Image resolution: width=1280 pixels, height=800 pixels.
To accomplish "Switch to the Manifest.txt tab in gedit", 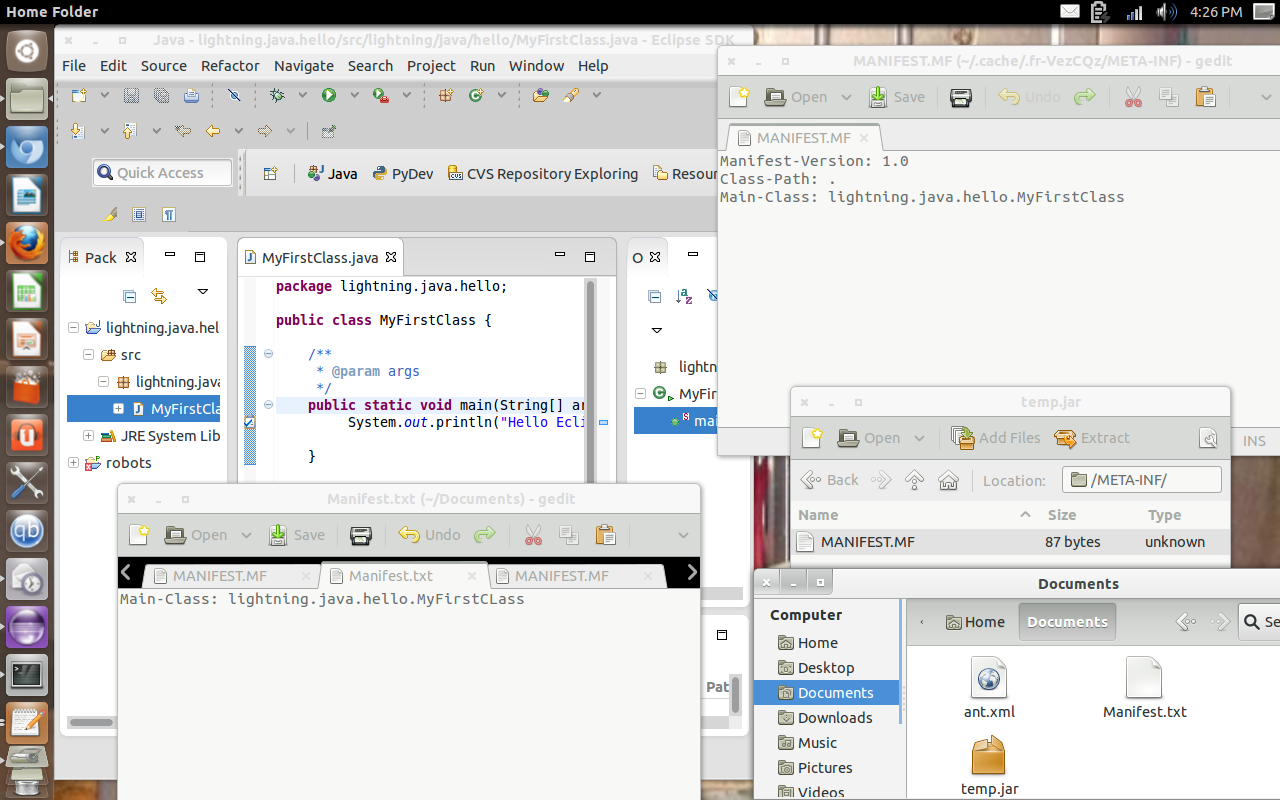I will (x=391, y=576).
